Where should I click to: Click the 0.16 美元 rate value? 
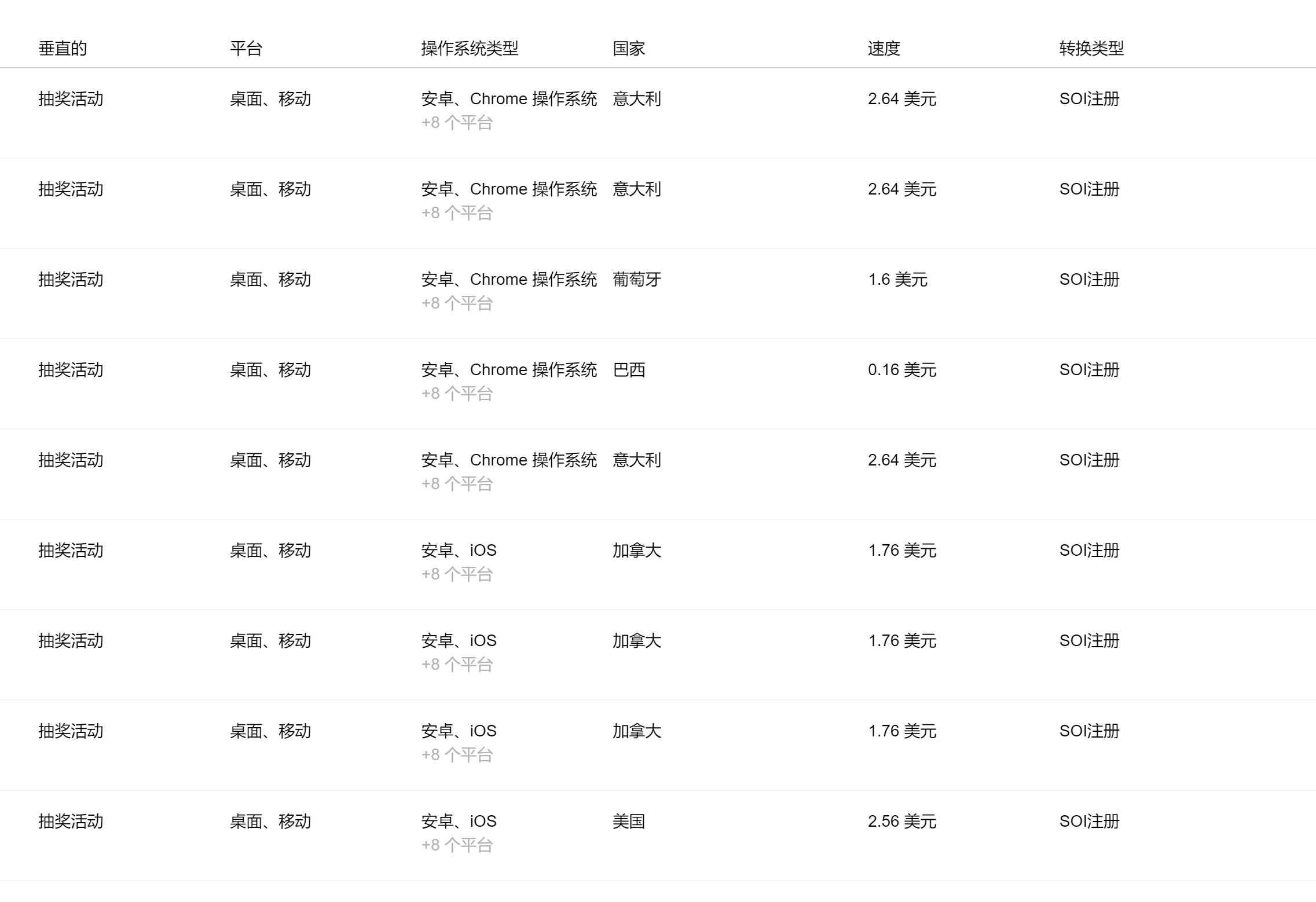click(902, 370)
